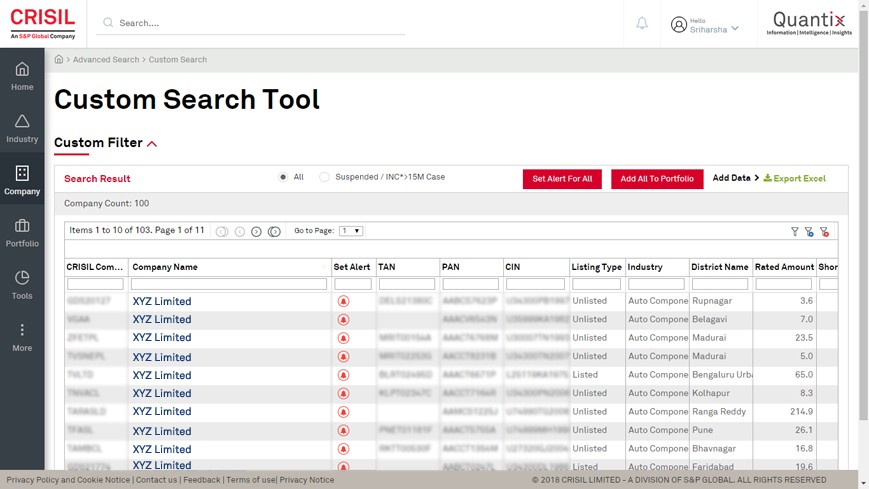Collapse the Custom Filter section
The height and width of the screenshot is (489, 869).
point(152,144)
